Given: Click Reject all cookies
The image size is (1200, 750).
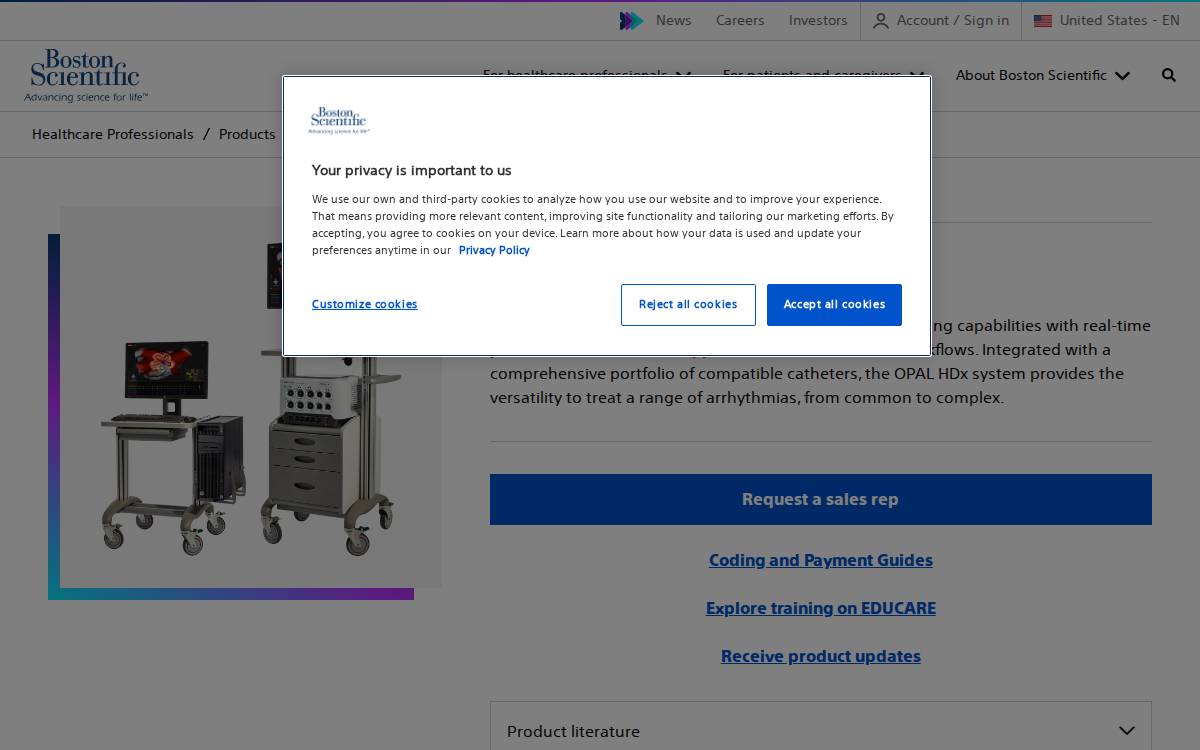Looking at the screenshot, I should click(688, 305).
